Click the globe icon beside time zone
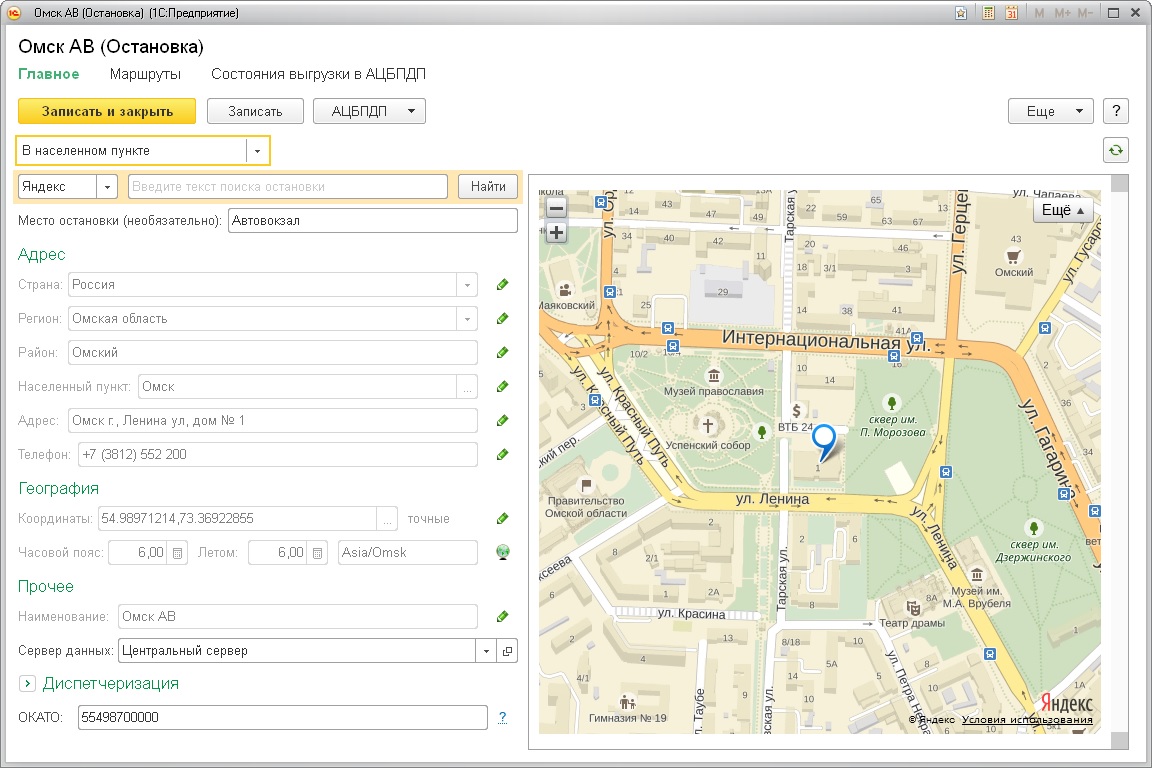The width and height of the screenshot is (1152, 768). [503, 552]
